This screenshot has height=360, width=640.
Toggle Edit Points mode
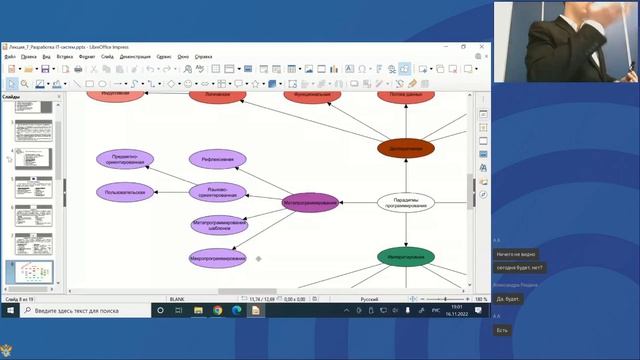399,84
